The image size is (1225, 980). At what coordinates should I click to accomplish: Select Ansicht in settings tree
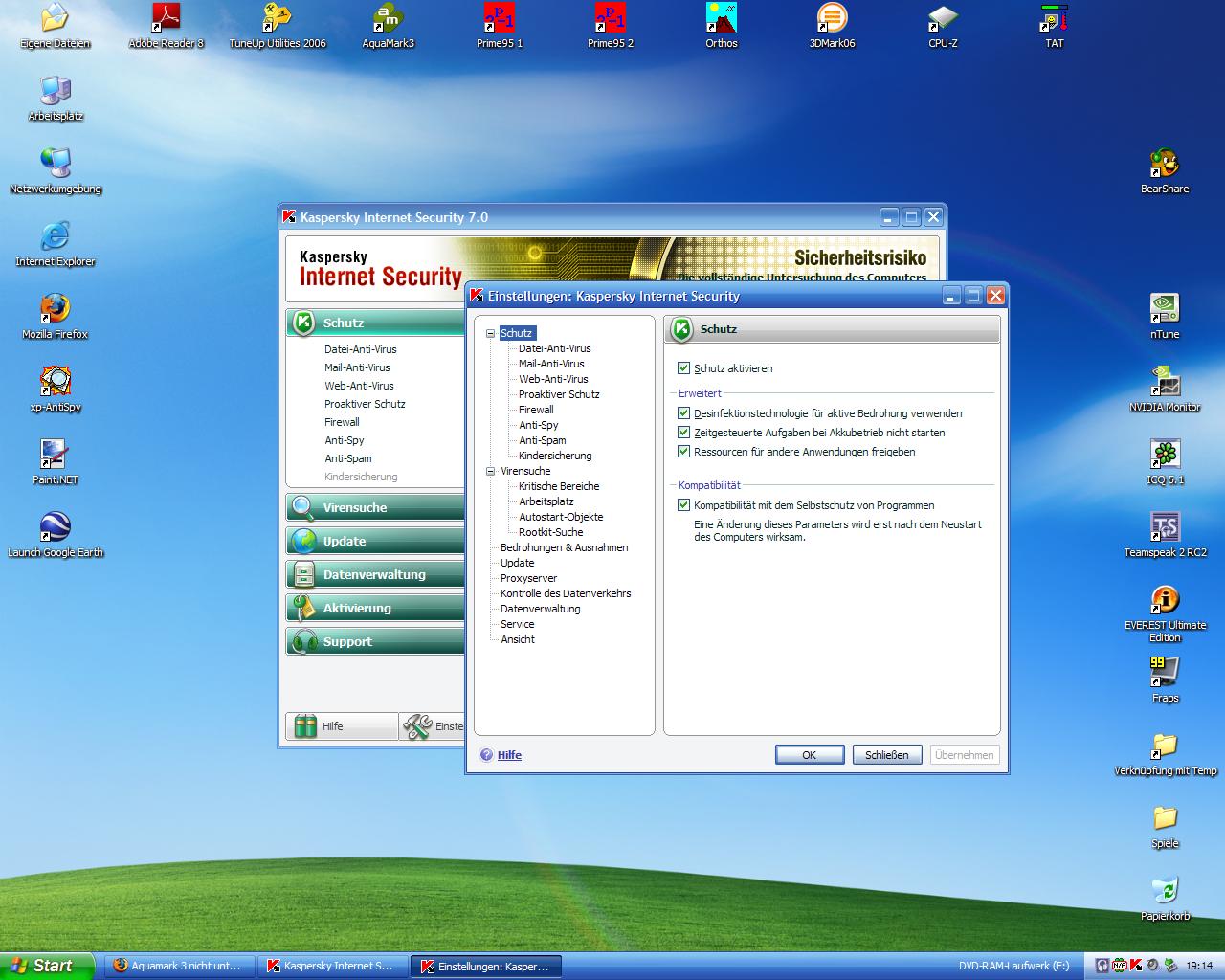(518, 639)
